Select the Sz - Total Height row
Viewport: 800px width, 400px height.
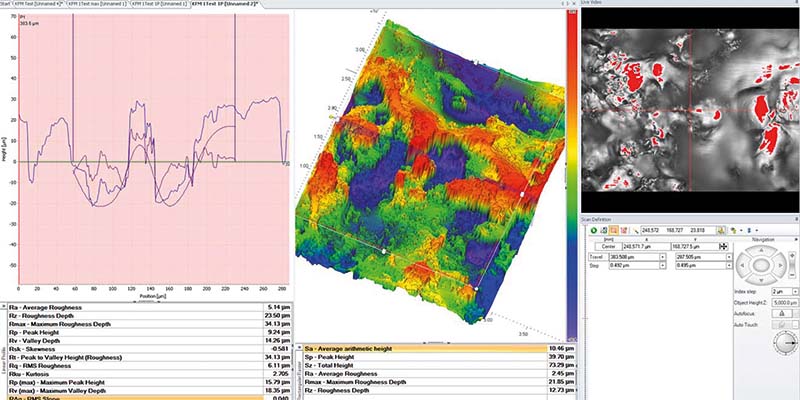pos(439,365)
